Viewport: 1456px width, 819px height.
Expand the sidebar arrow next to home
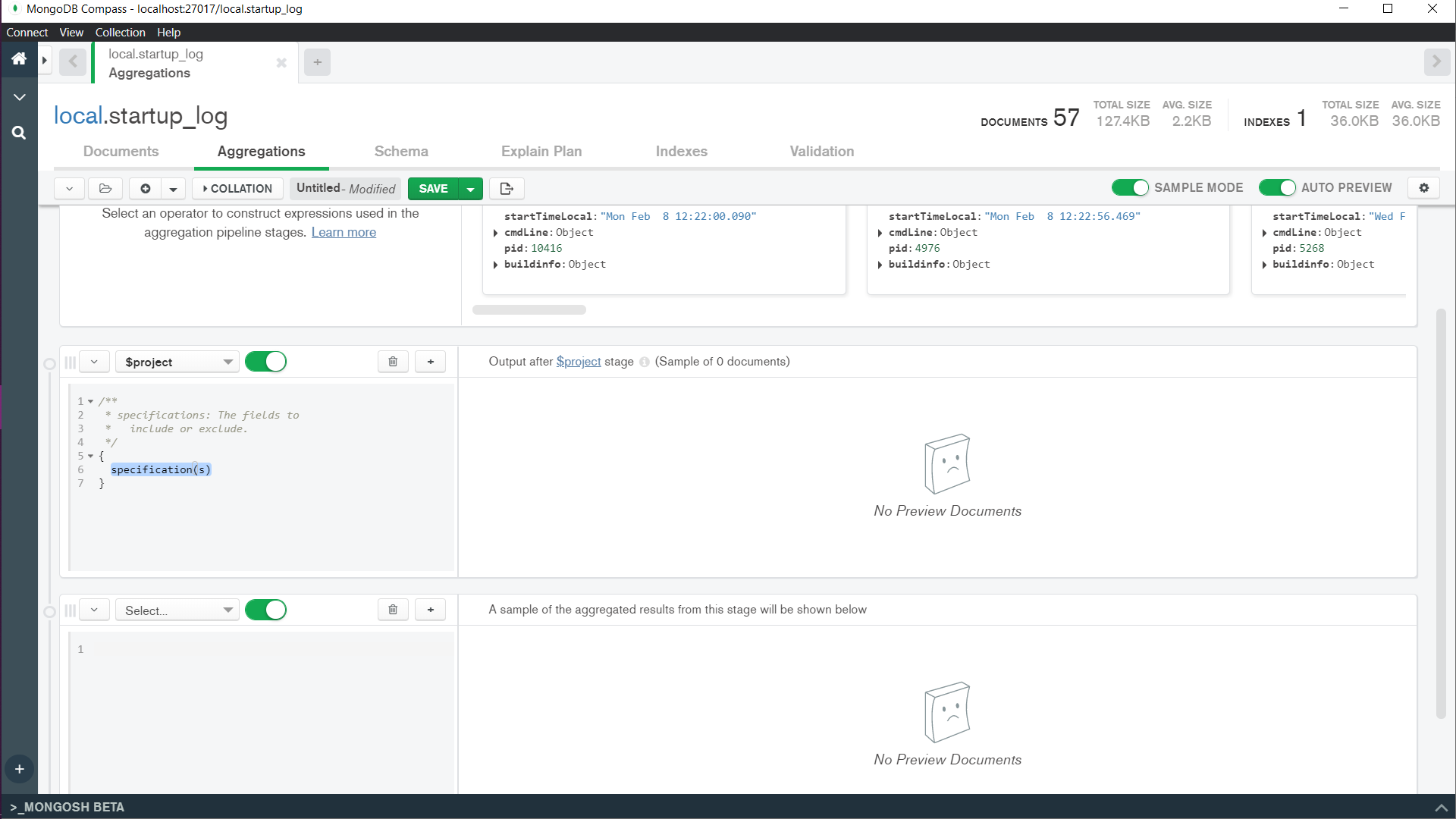click(45, 60)
